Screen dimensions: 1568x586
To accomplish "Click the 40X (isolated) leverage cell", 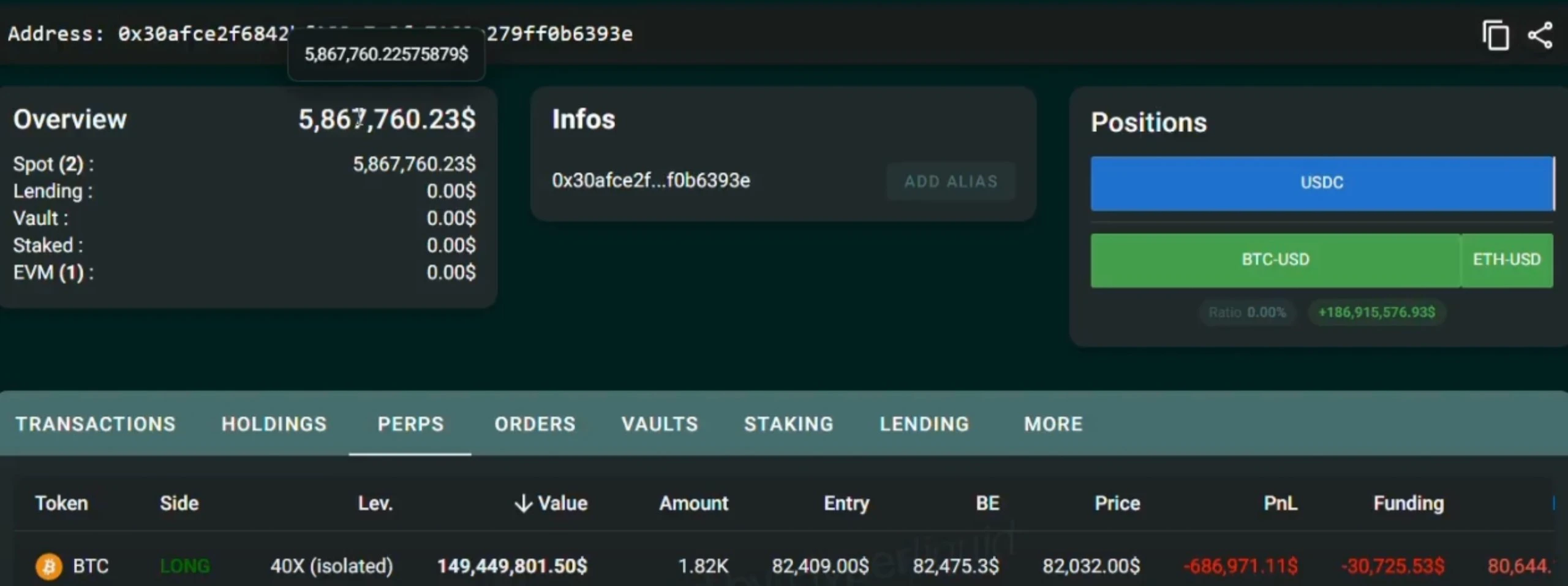I will 331,566.
